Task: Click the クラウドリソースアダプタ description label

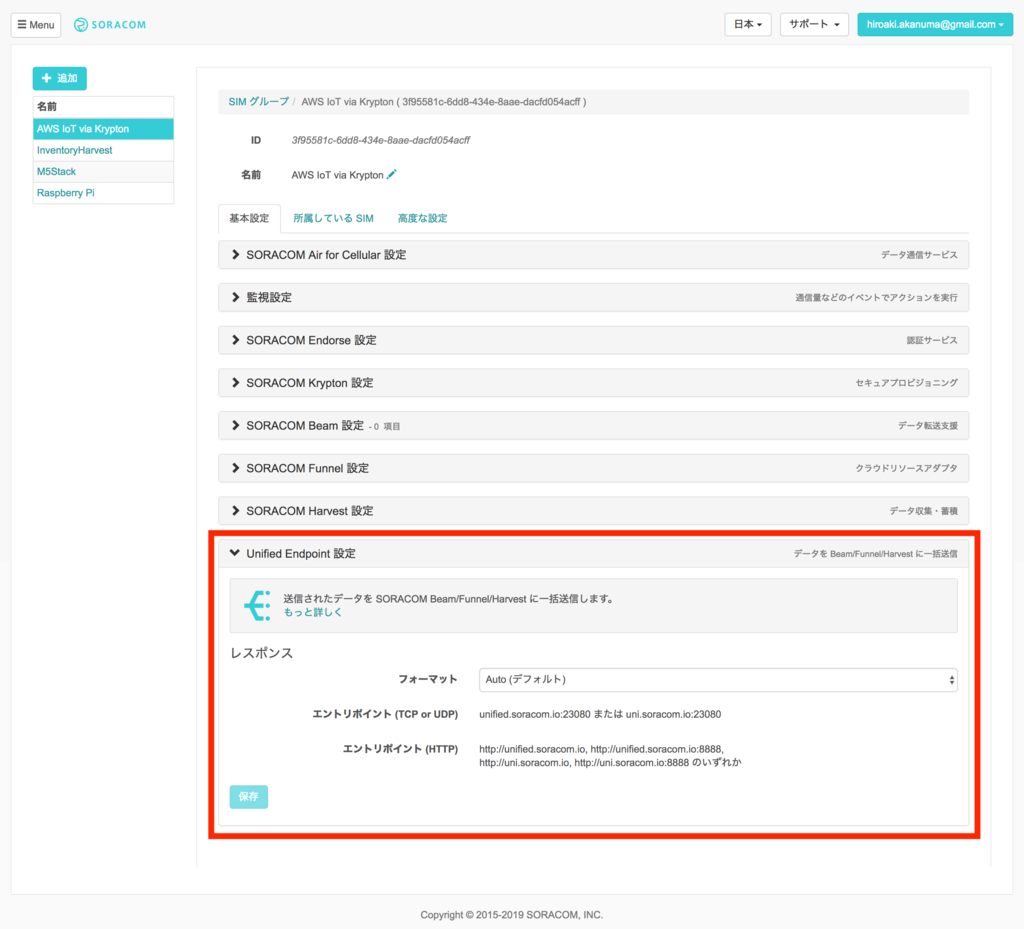Action: [x=906, y=468]
